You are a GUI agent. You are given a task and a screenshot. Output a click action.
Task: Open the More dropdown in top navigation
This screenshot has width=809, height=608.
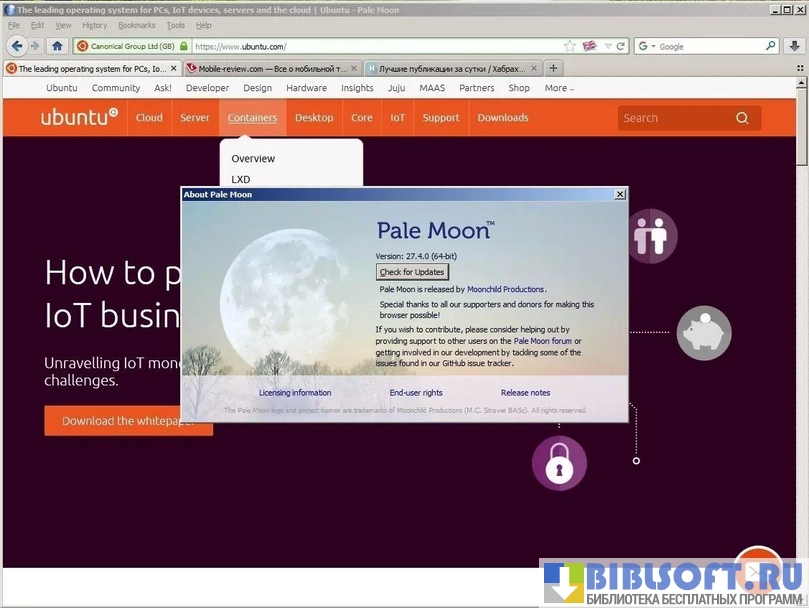(x=559, y=88)
